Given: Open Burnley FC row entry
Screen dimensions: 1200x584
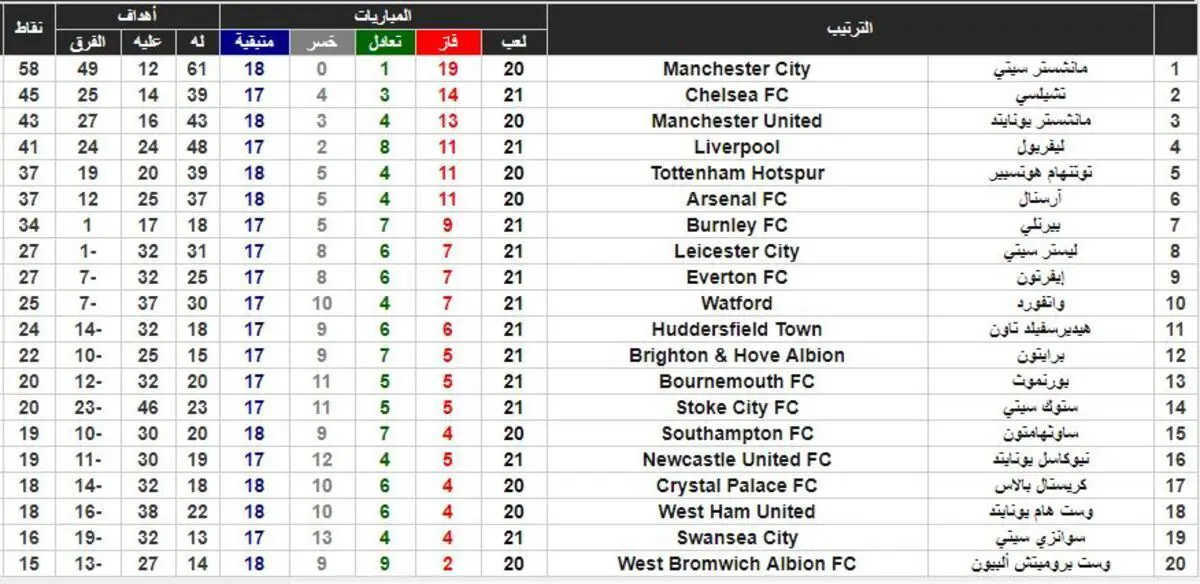Looking at the screenshot, I should (737, 225).
